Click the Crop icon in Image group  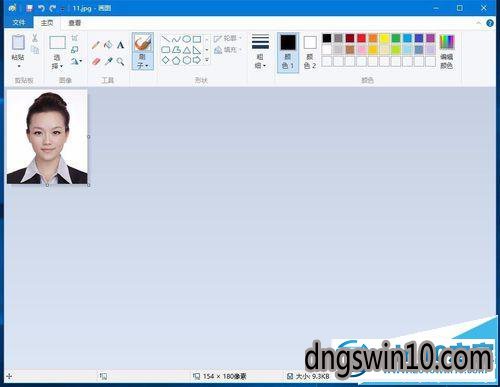[x=75, y=38]
